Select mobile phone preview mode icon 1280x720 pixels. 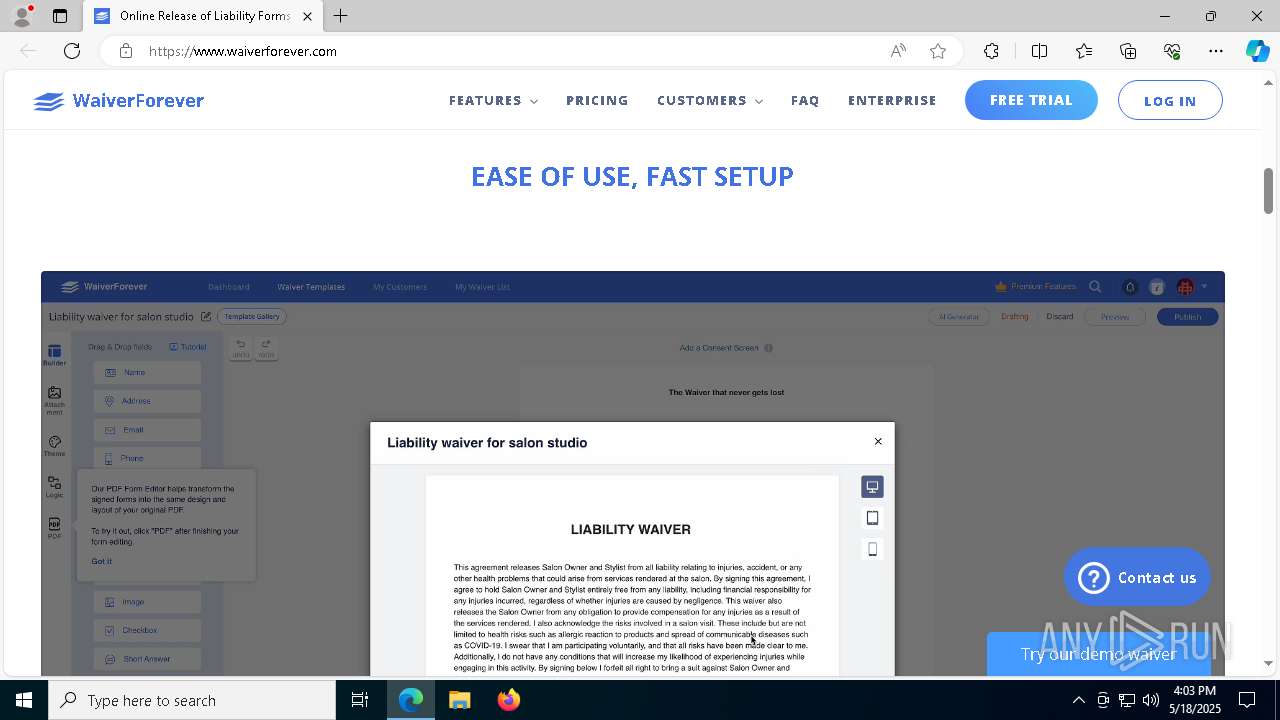[x=872, y=549]
